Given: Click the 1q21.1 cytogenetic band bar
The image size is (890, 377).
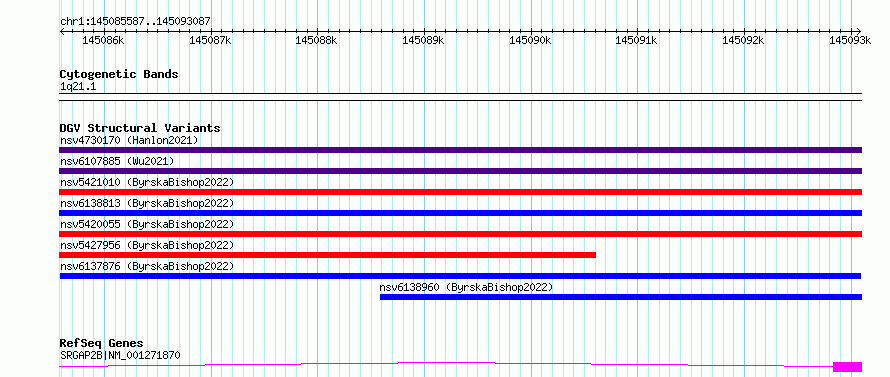Looking at the screenshot, I should tap(460, 97).
